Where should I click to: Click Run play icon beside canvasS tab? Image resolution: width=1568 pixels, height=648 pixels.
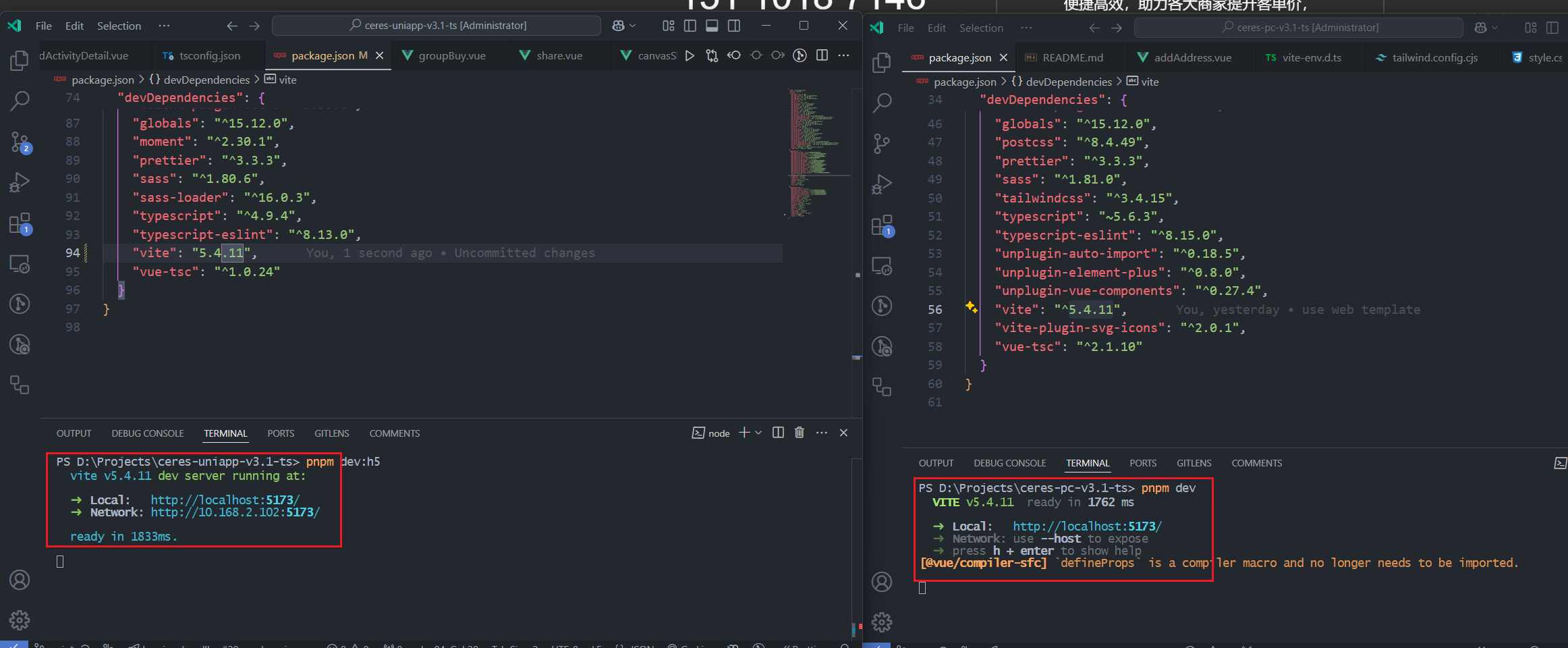tap(690, 55)
